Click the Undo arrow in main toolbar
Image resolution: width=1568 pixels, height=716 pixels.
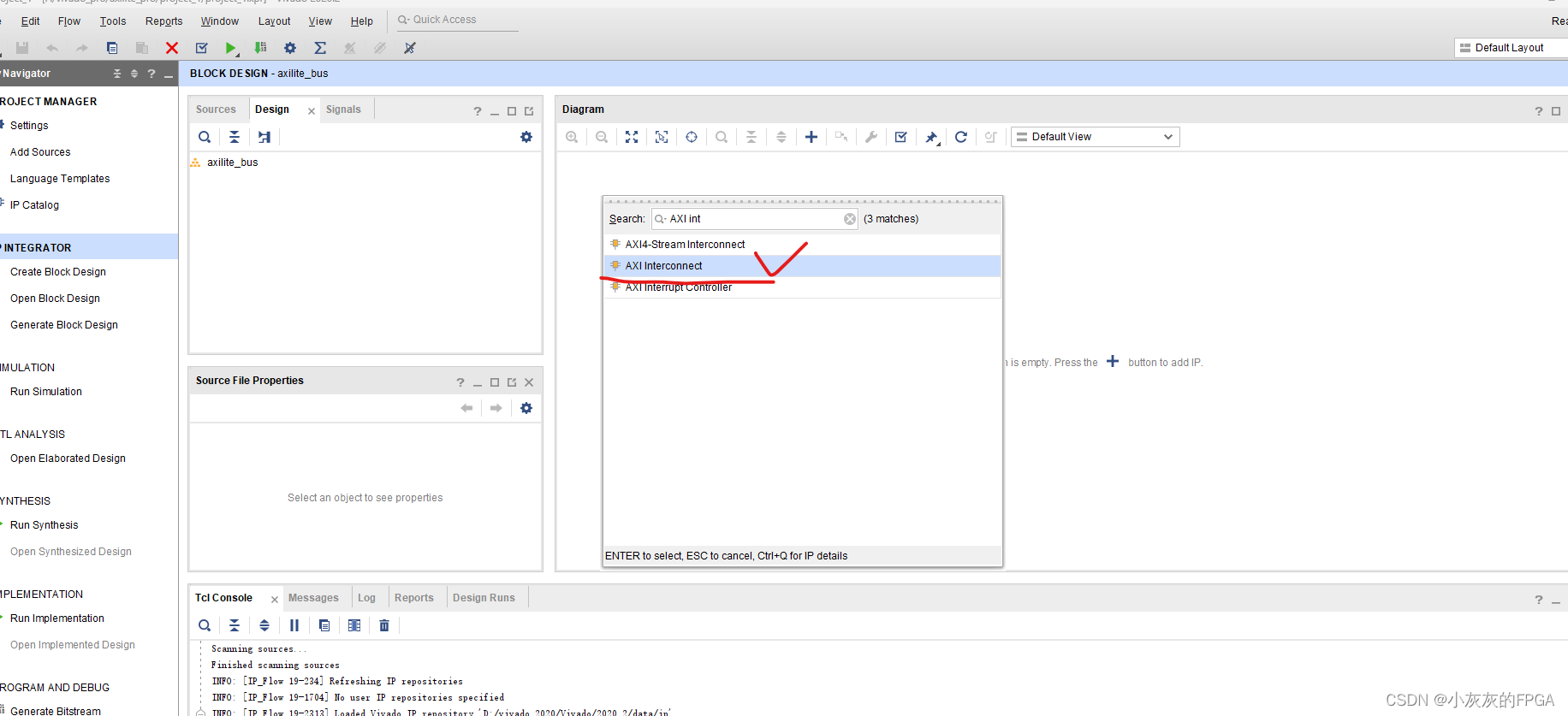point(52,48)
